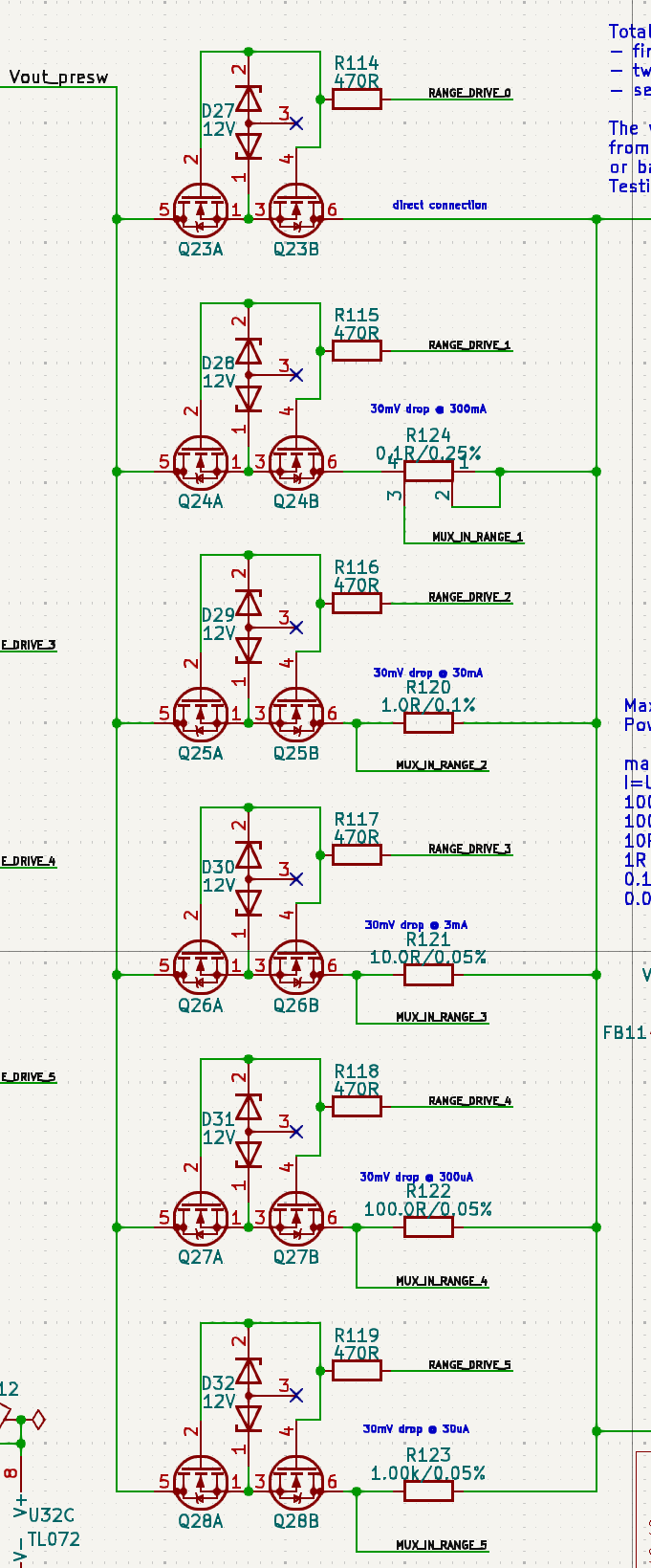Select the "30mV drop @ 300mA" annotation
651x1568 pixels.
[x=428, y=409]
